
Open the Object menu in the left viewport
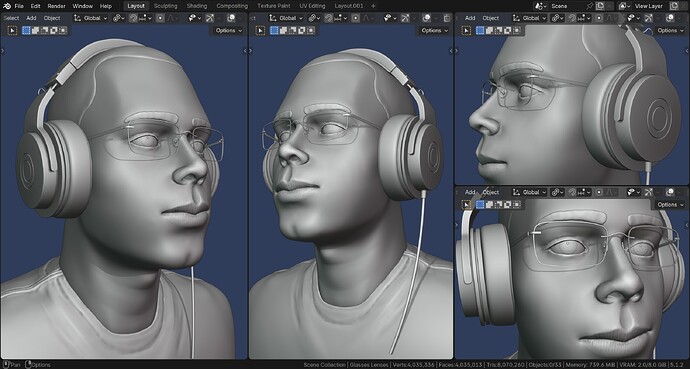coord(52,18)
